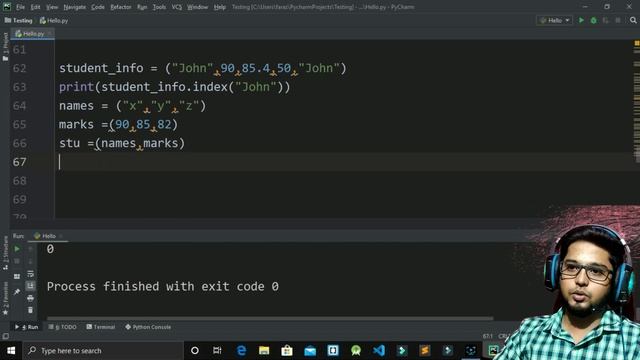Open the Edit menu
The height and width of the screenshot is (360, 640).
(x=36, y=7)
